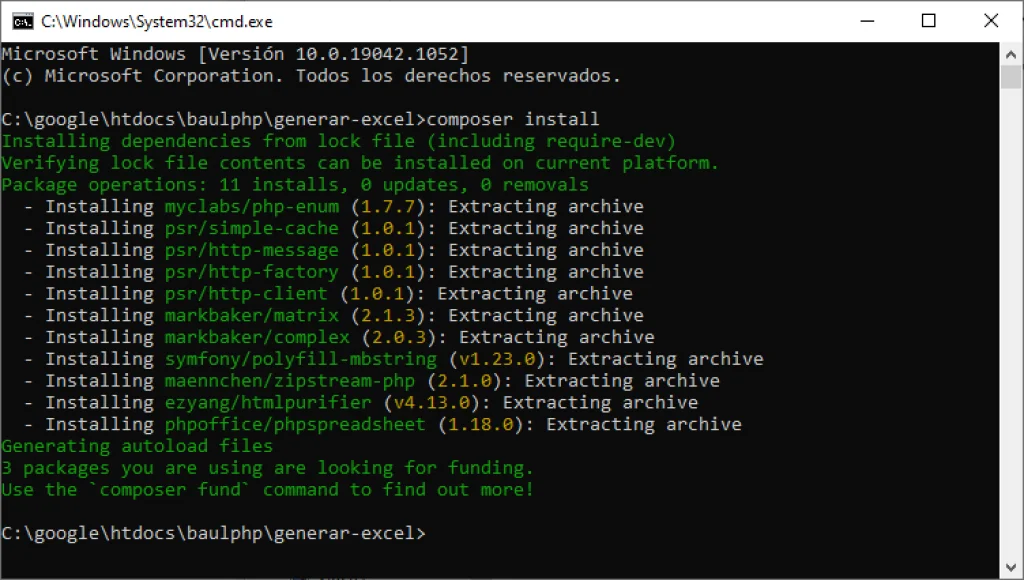Open the cmd.exe system menu icon
1024x580 pixels.
tap(23, 22)
